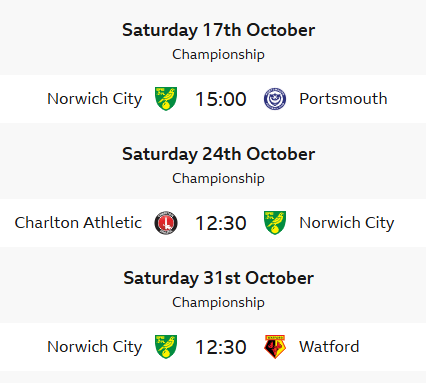Click Championship label under 31st October
This screenshot has width=426, height=383.
click(x=218, y=302)
